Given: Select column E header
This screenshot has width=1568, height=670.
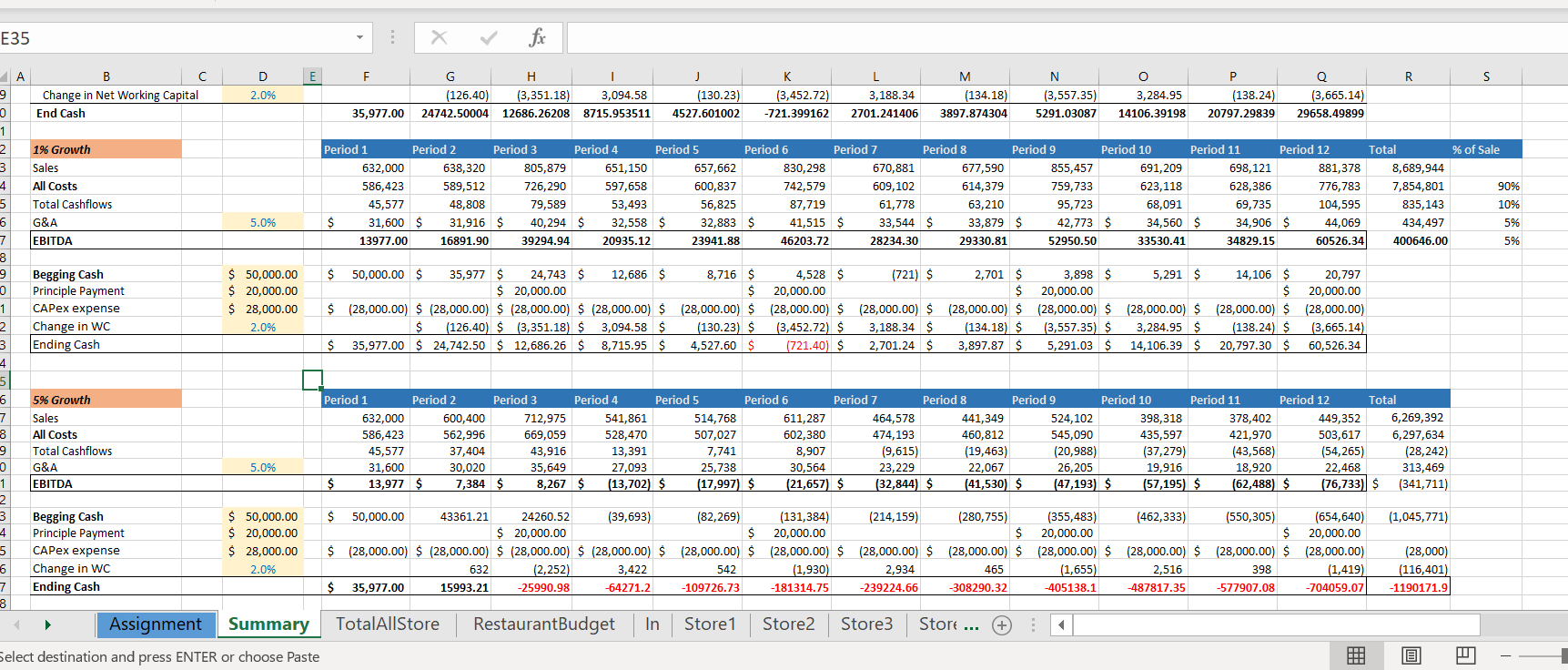Looking at the screenshot, I should pos(312,76).
